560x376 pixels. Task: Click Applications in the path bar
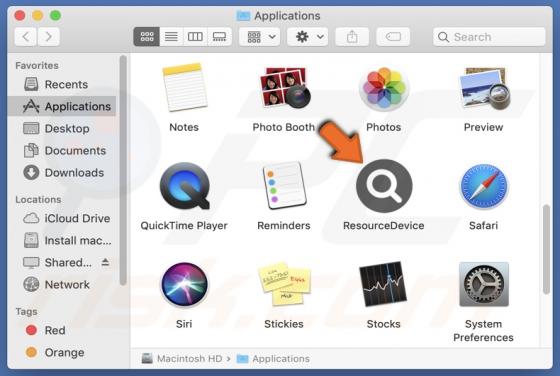click(x=273, y=359)
